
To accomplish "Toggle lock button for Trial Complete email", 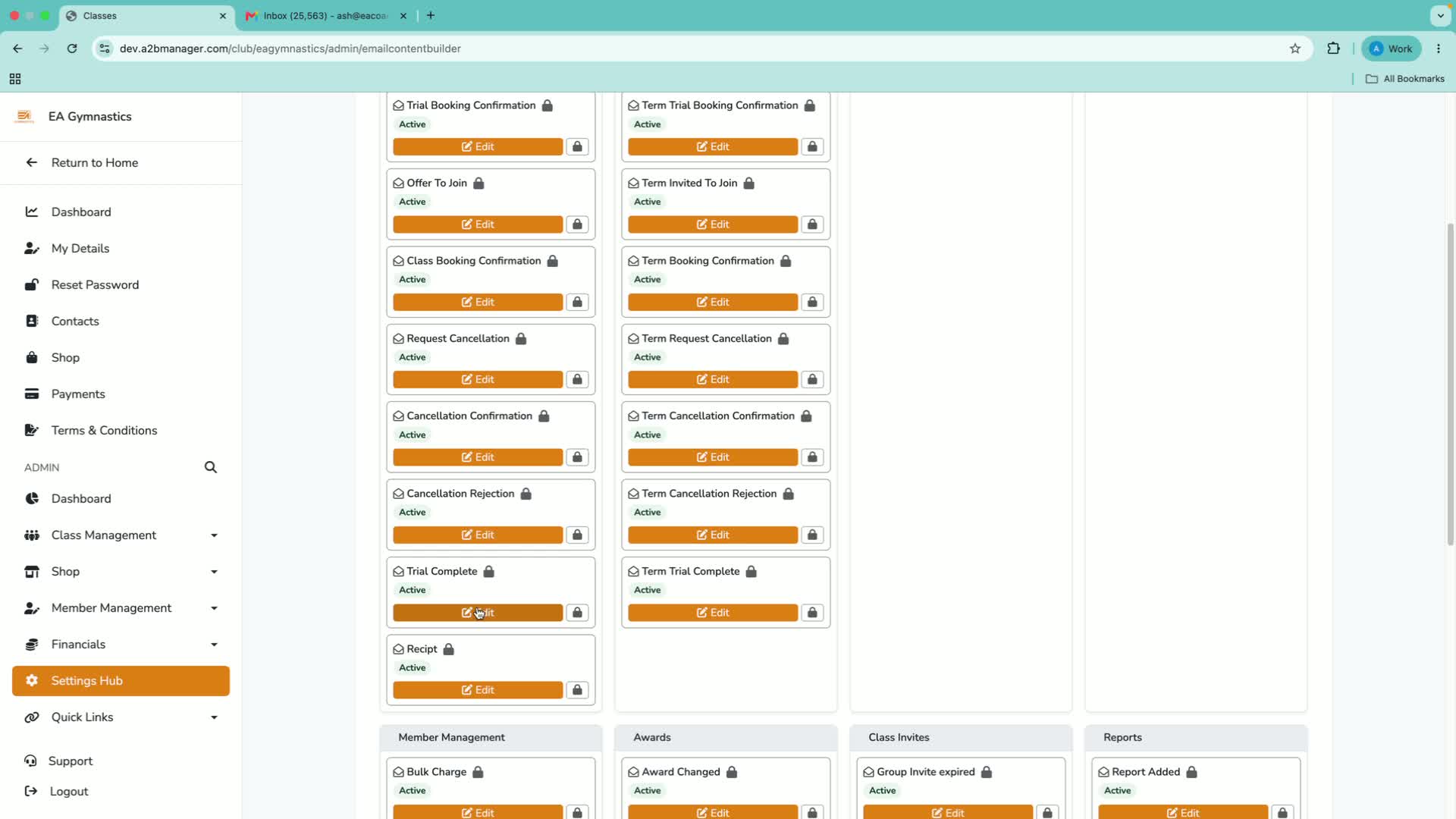I will pyautogui.click(x=577, y=613).
